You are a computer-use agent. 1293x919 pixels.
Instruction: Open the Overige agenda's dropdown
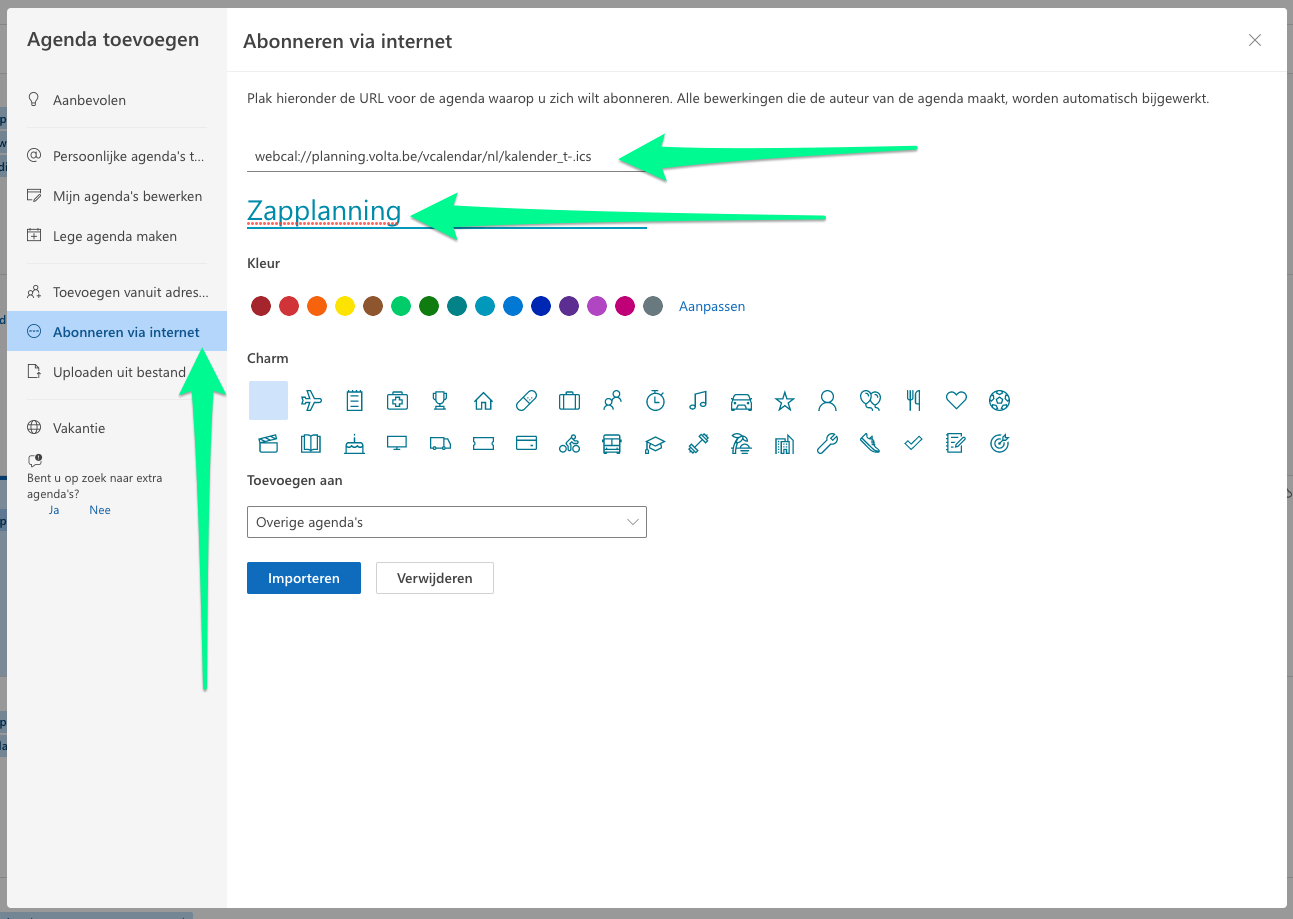447,522
